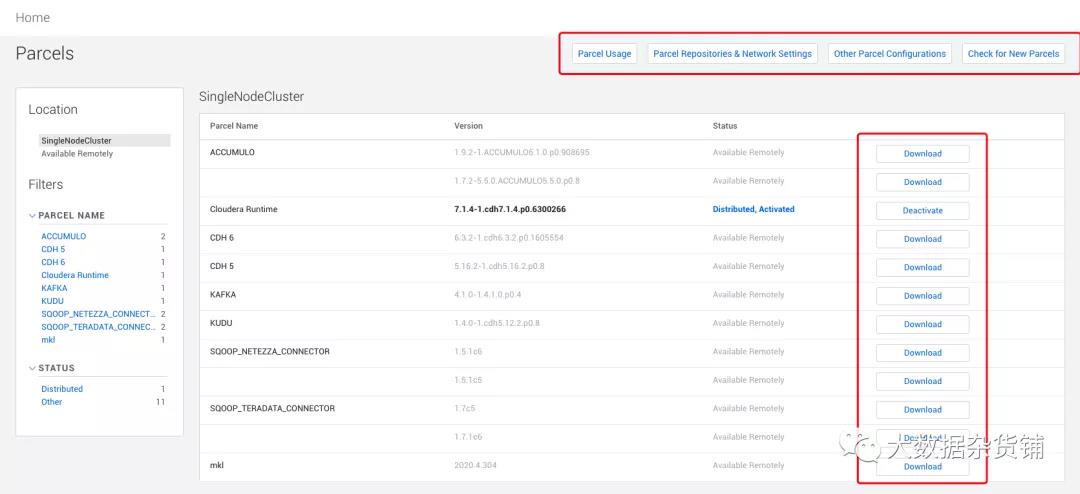Open the Parcel Usage page
This screenshot has height=494, width=1080.
coord(604,54)
